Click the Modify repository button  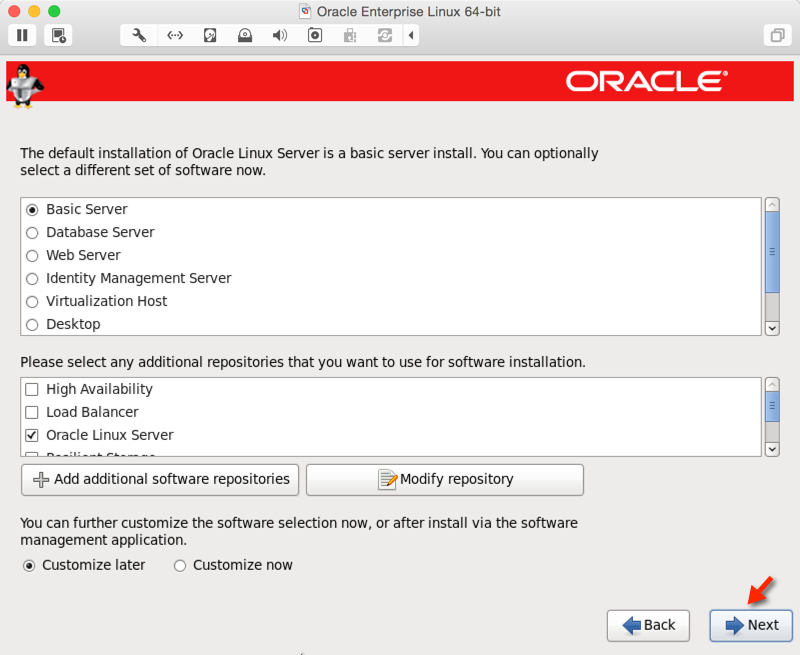point(445,480)
